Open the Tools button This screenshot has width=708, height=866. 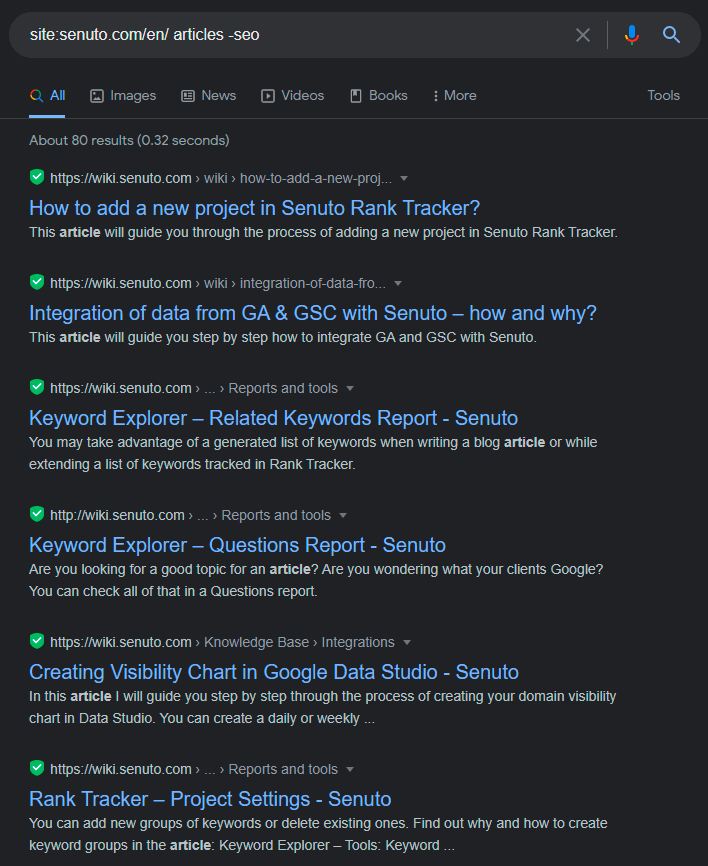tap(663, 96)
